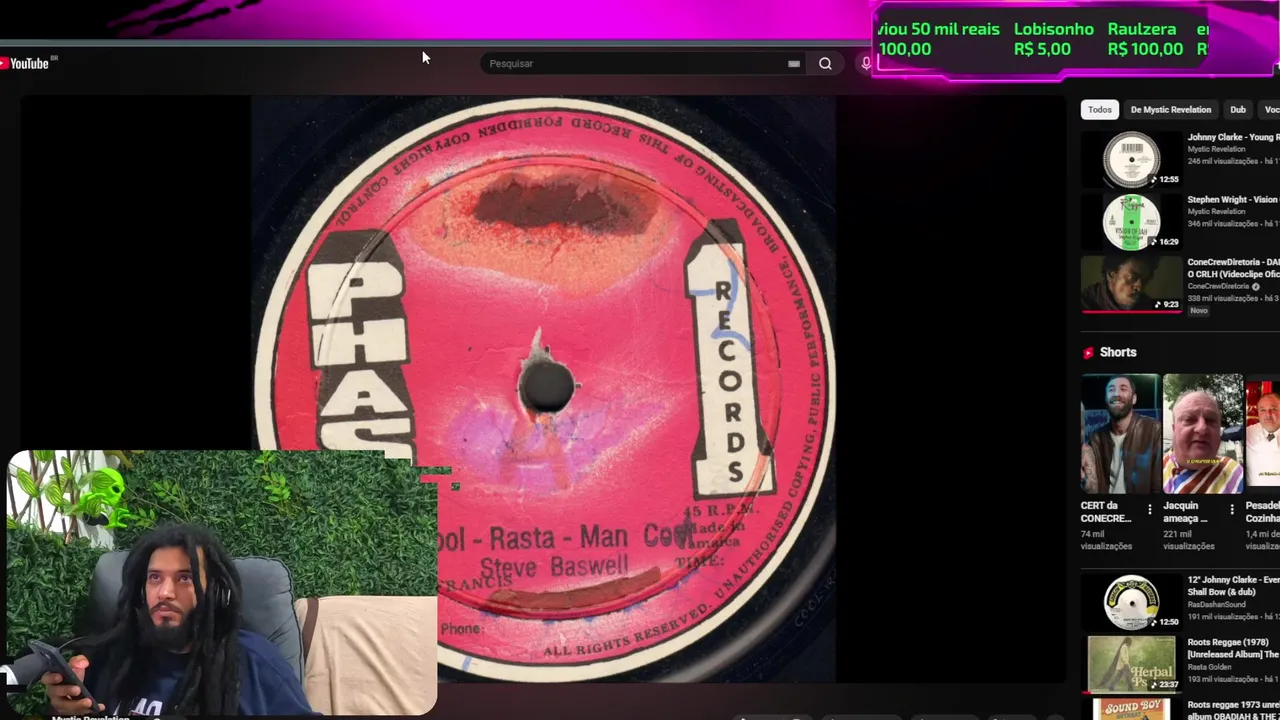
Task: Open Roots Reggae (1978) Unreleased Album title
Action: (x=1233, y=648)
